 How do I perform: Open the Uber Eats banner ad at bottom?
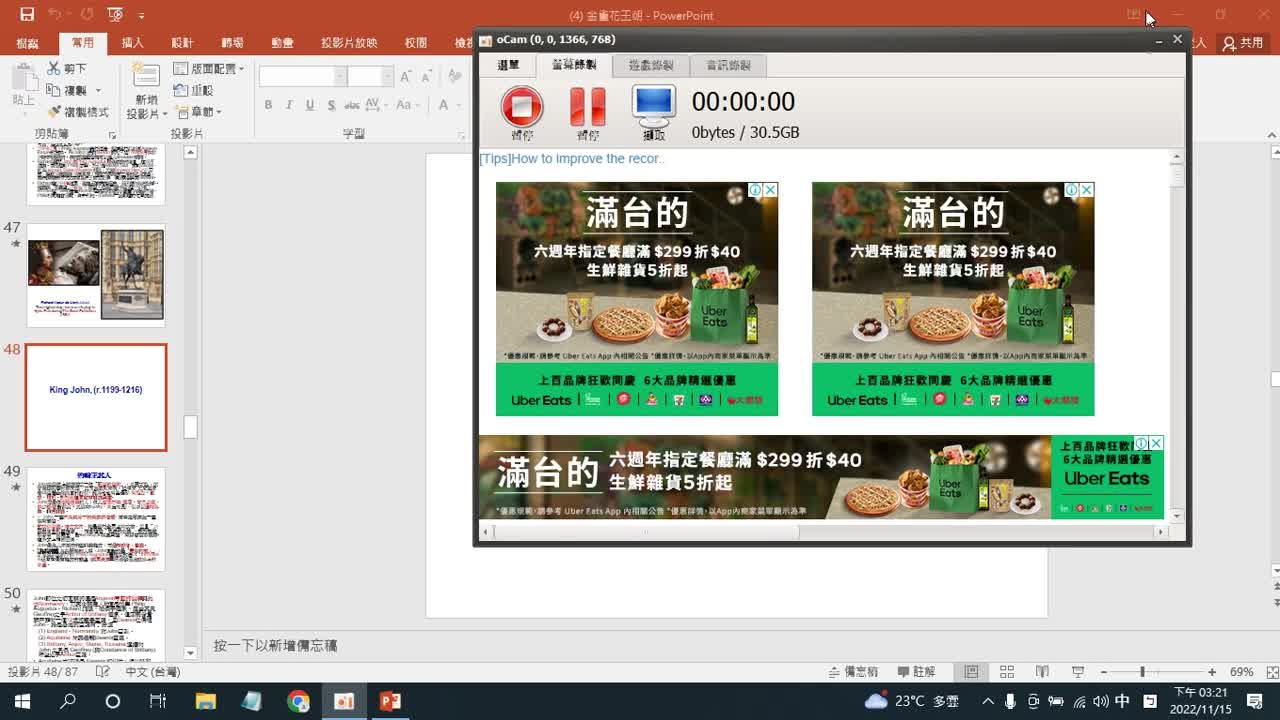[821, 477]
